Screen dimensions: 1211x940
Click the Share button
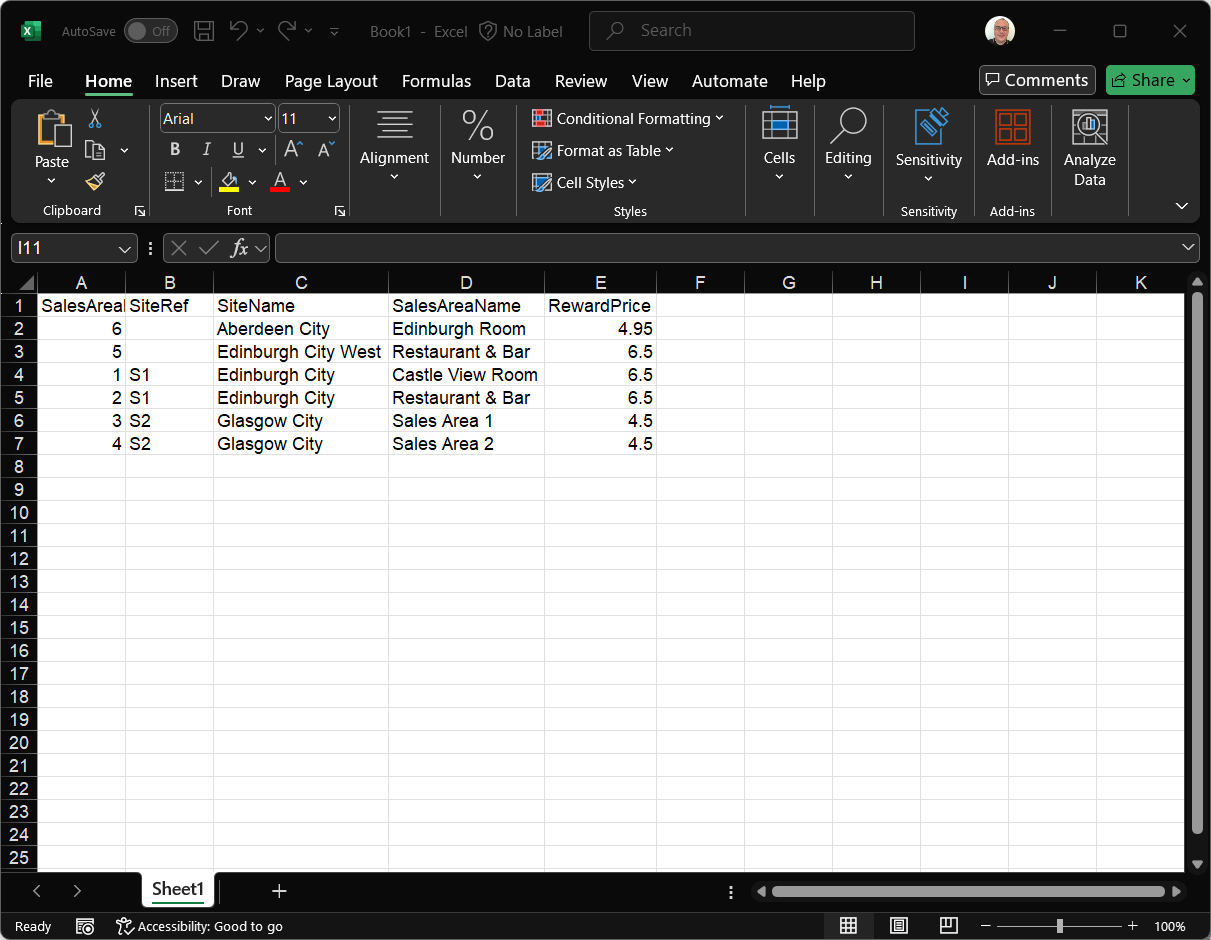pos(1149,80)
